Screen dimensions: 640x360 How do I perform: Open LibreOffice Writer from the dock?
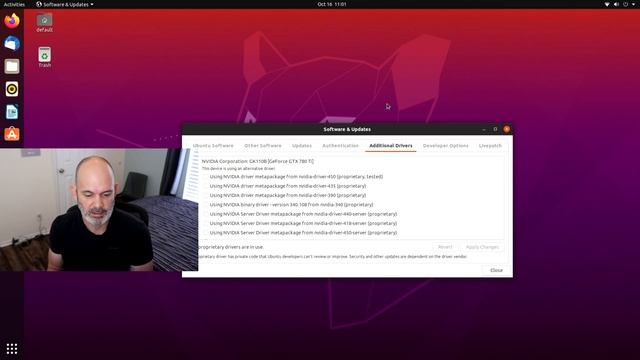point(12,112)
